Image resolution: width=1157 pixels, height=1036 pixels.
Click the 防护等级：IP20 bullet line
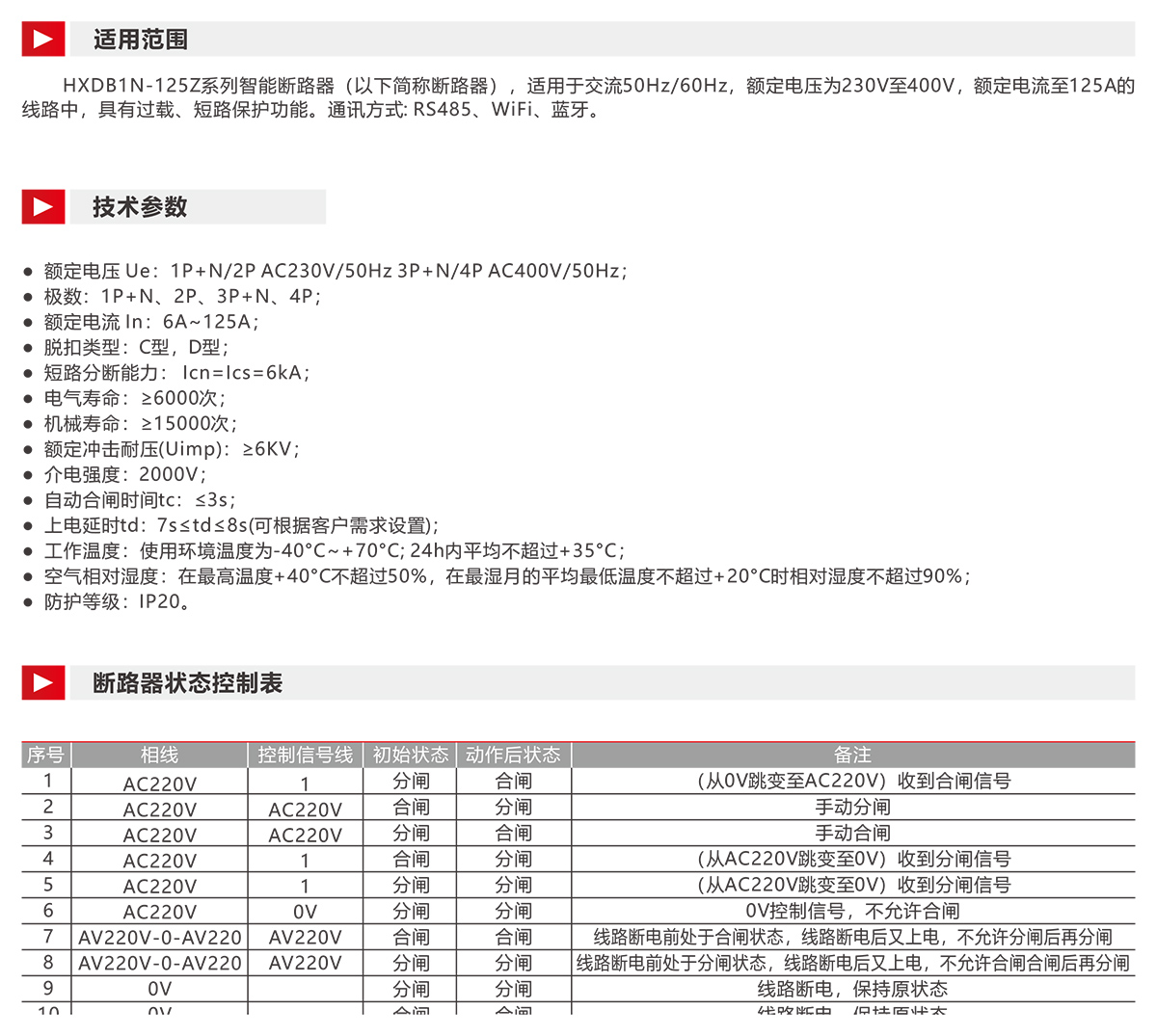point(117,602)
